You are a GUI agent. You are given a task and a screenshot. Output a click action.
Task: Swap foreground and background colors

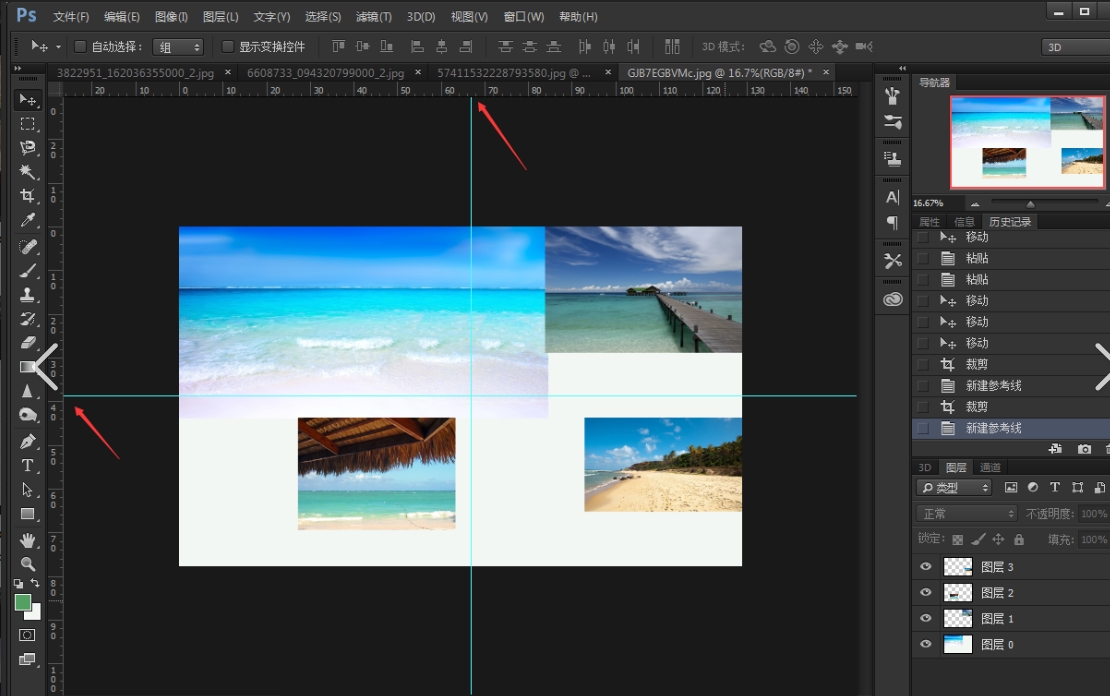35,583
